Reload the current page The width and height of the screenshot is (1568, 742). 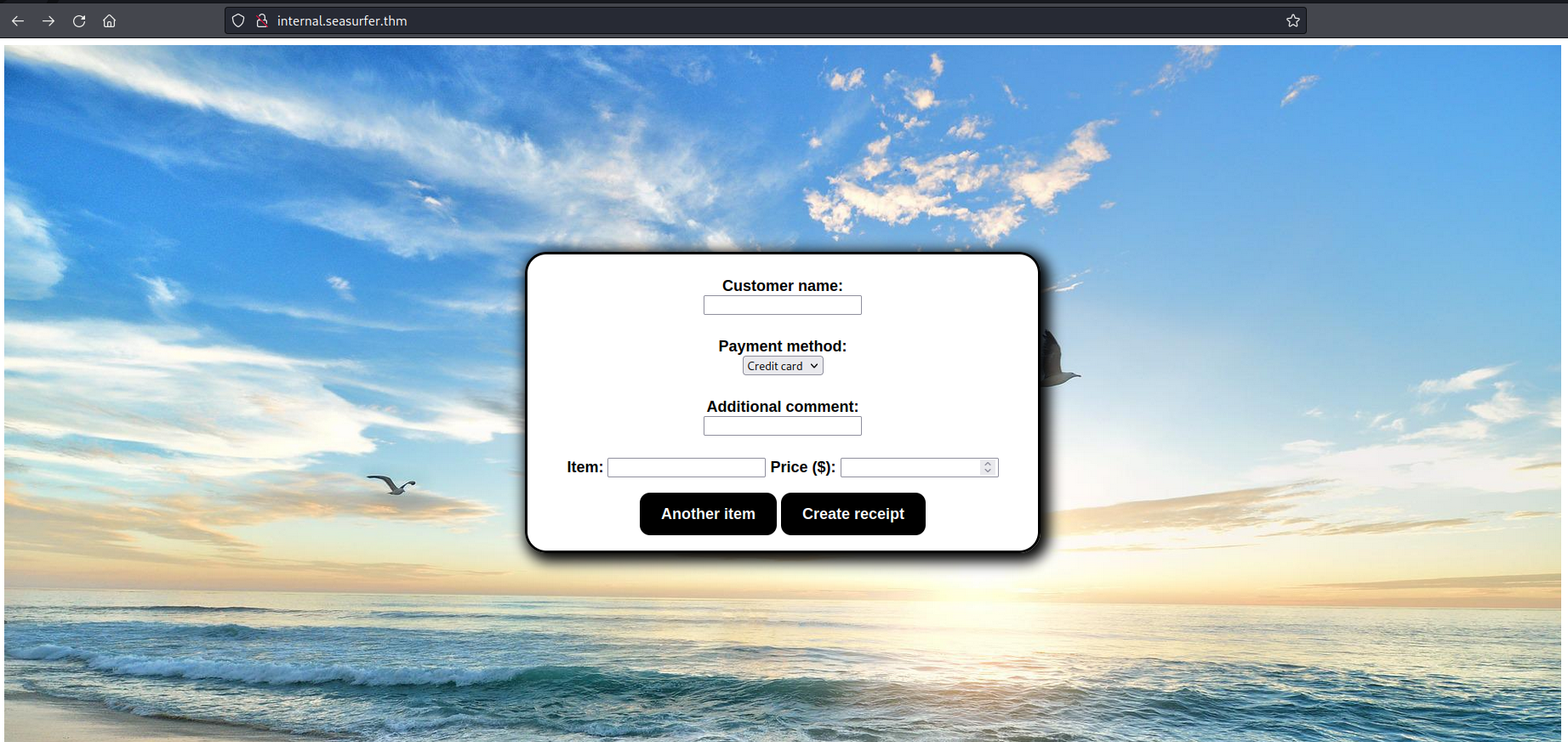[79, 20]
